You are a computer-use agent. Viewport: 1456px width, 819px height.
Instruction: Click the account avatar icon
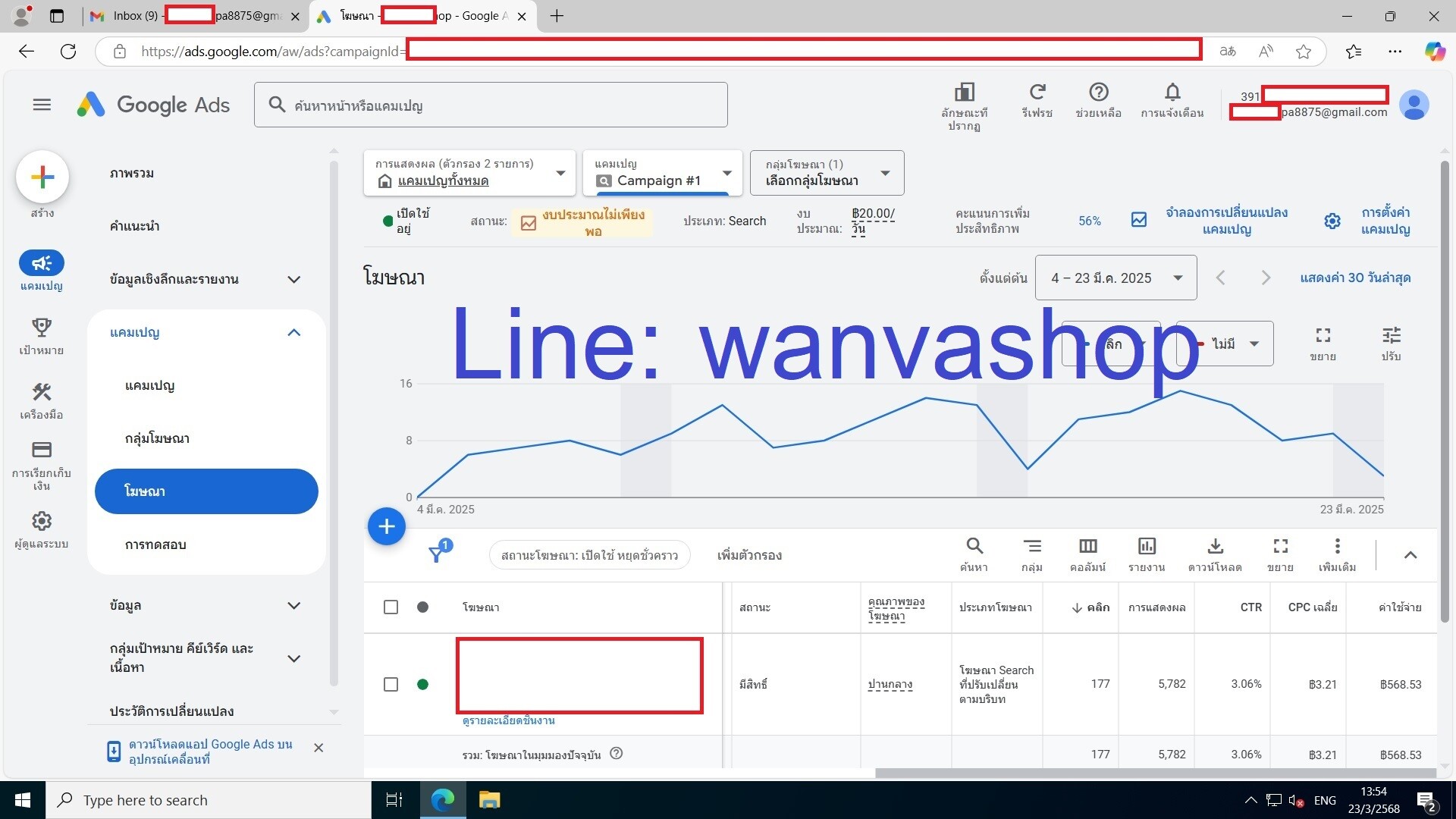point(1414,105)
